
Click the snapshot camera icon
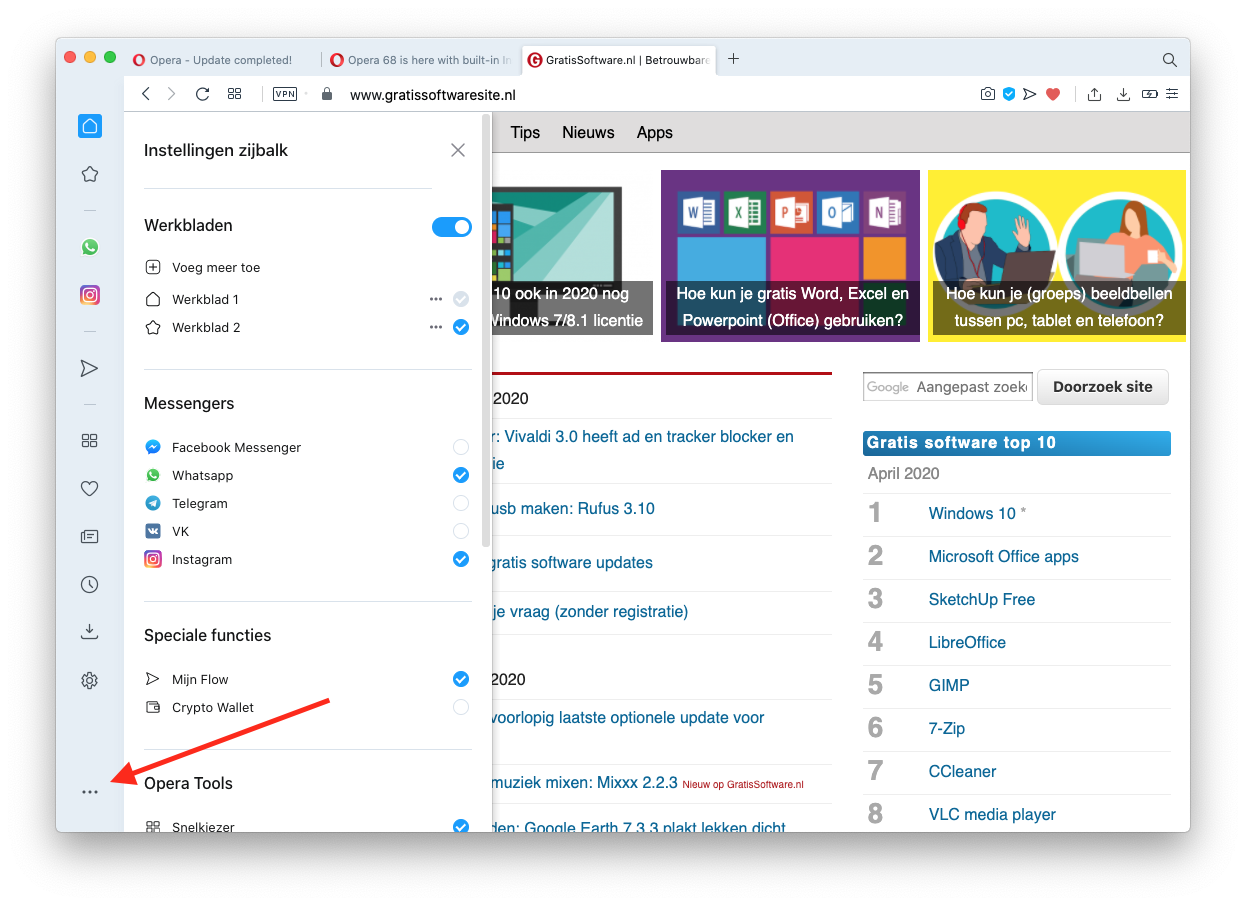click(988, 94)
